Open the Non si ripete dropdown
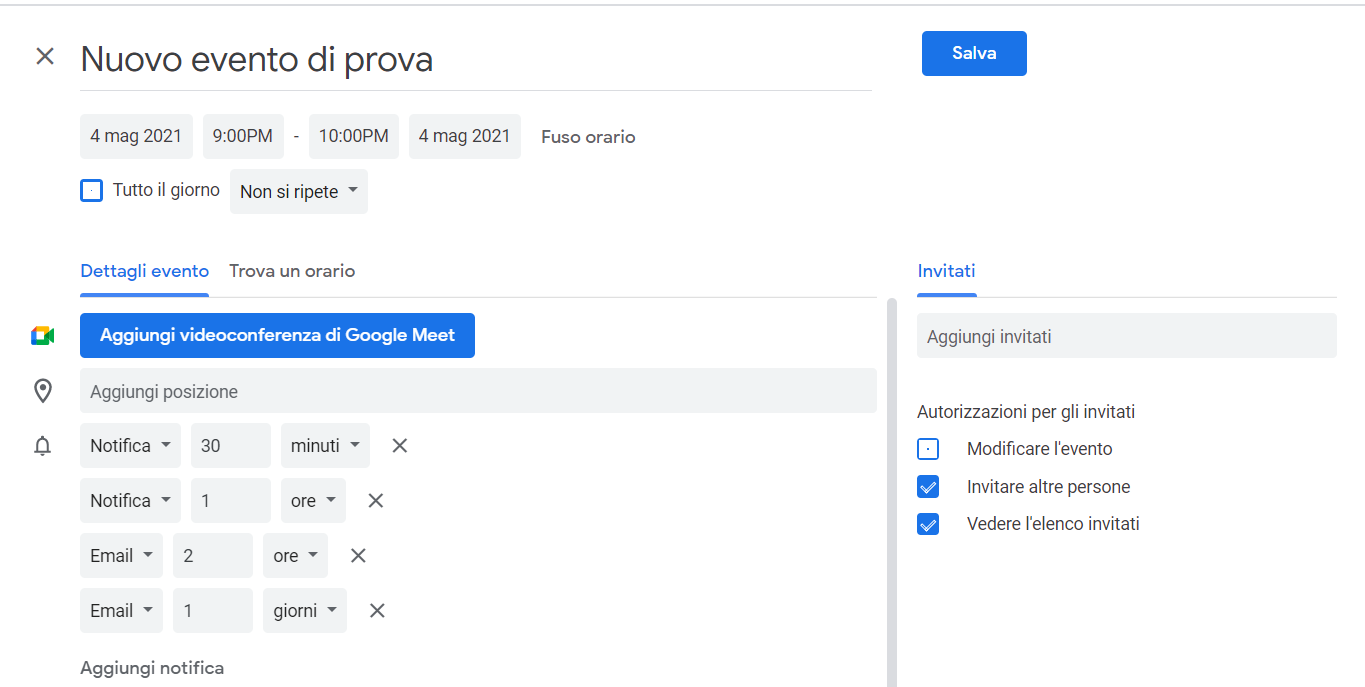This screenshot has width=1365, height=687. coord(299,192)
